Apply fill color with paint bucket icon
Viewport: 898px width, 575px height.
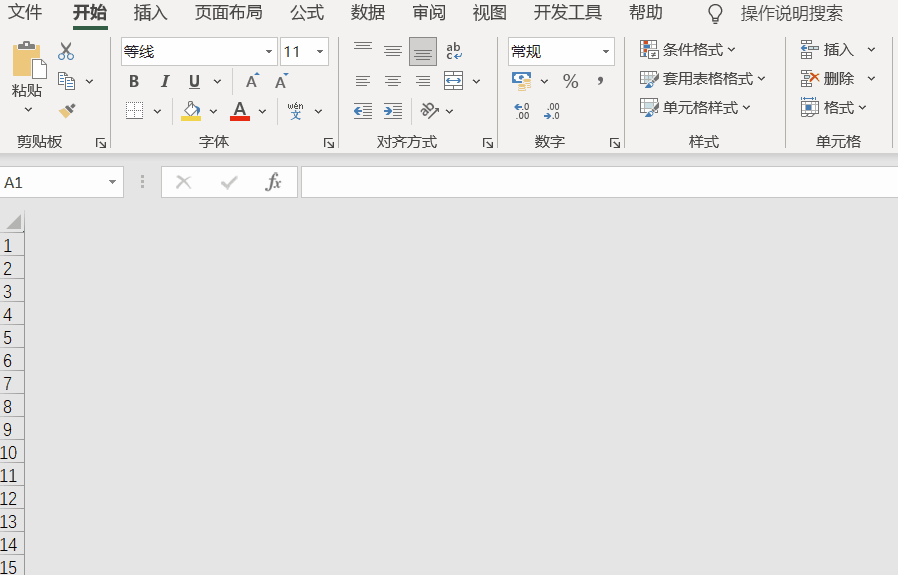(x=191, y=111)
